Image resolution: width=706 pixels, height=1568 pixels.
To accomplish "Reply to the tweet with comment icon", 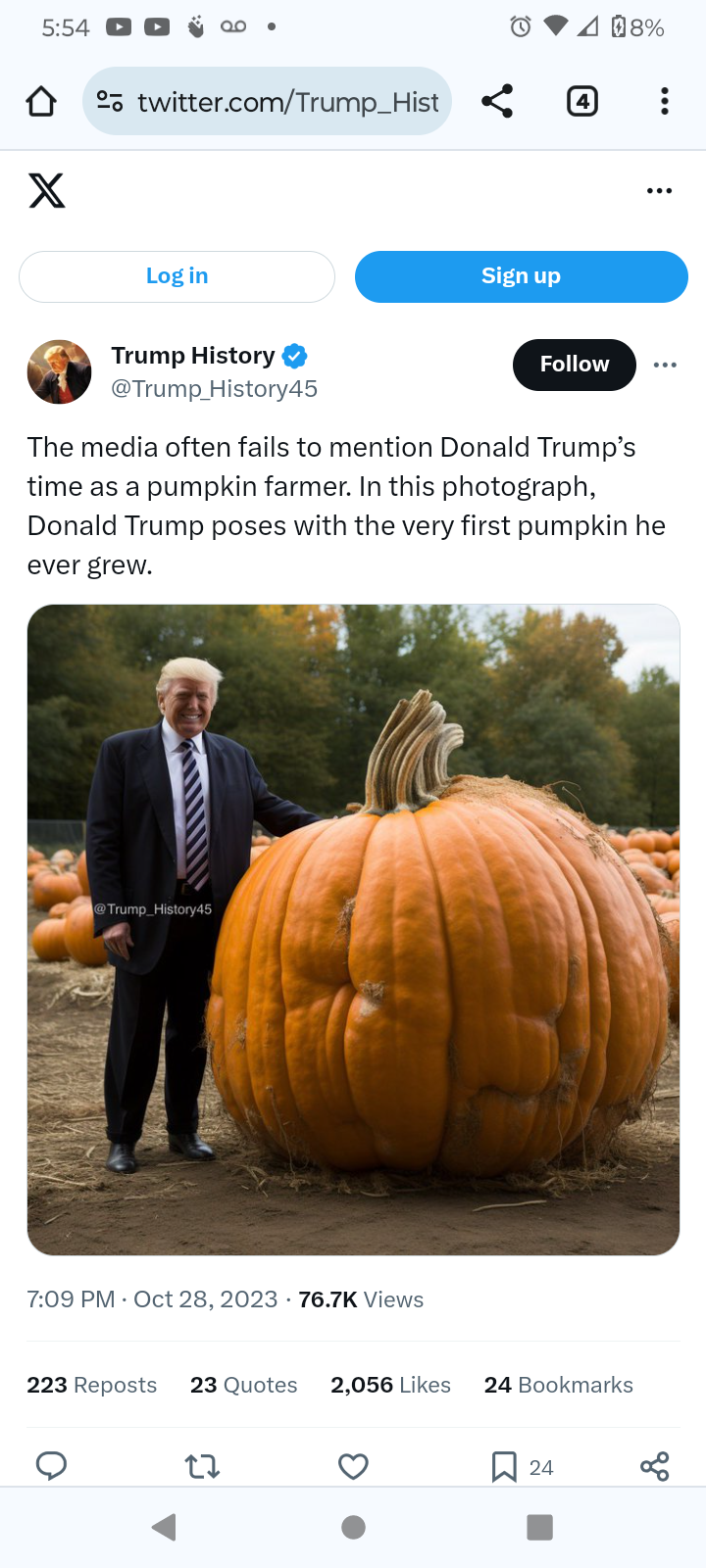I will 51,1466.
